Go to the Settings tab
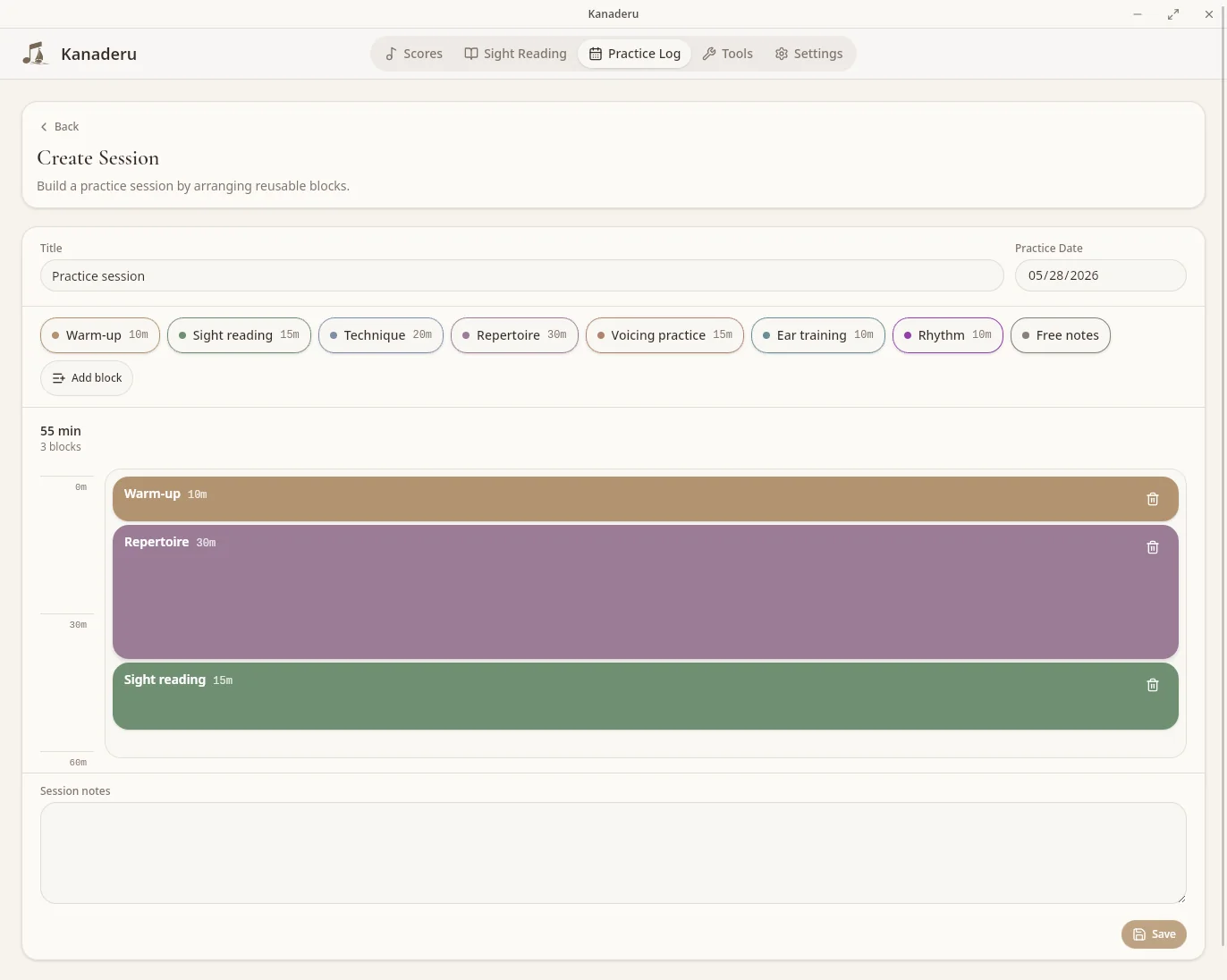Screen dimensions: 1227x980 click(x=808, y=54)
